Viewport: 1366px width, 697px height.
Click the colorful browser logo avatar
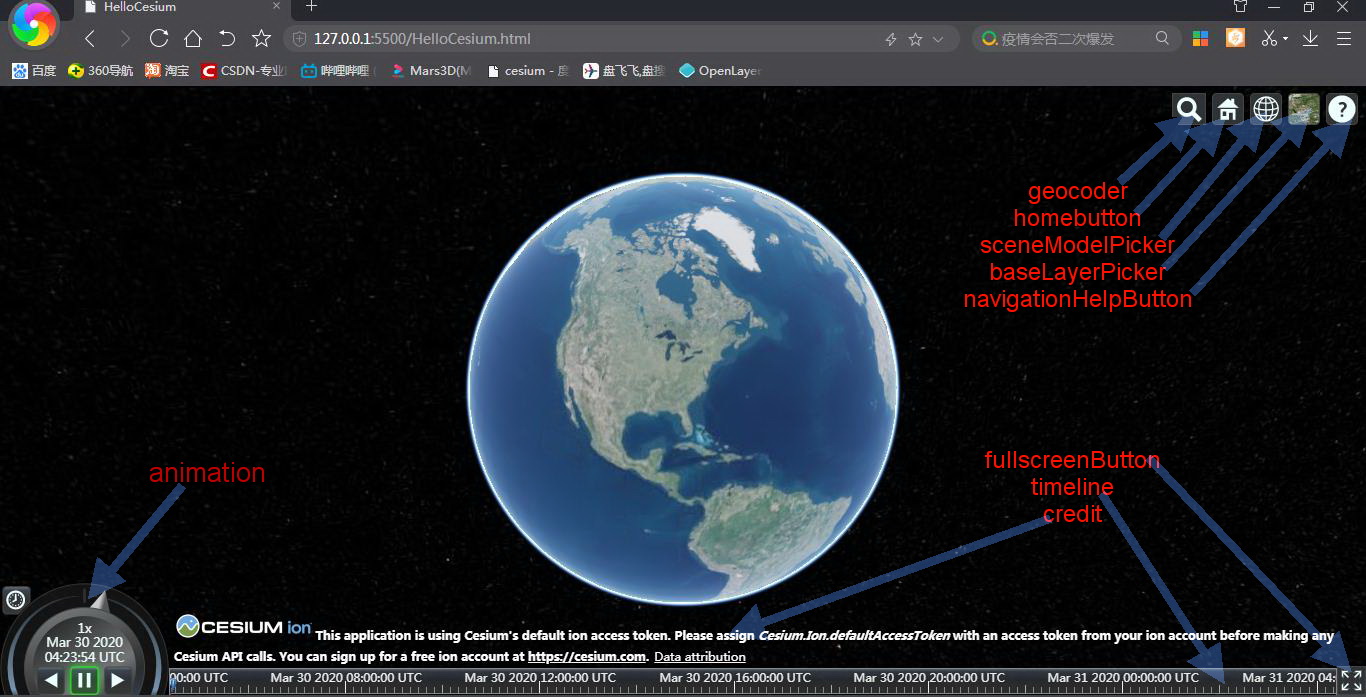coord(33,23)
